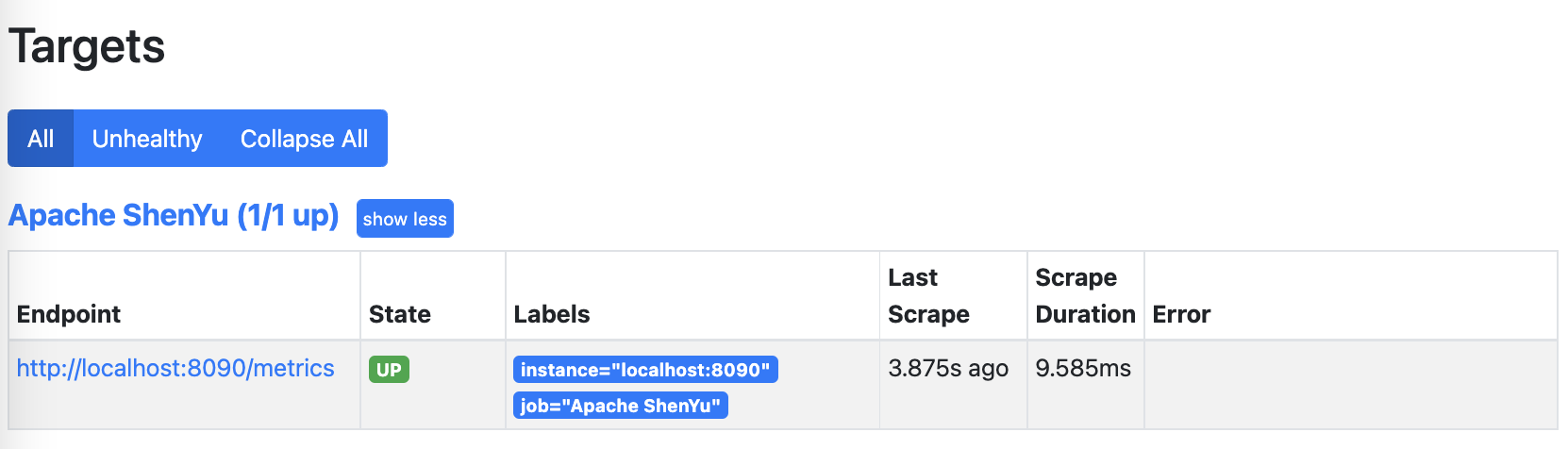Click the 3.875s ago last scrape value
The height and width of the screenshot is (449, 1568).
[948, 369]
